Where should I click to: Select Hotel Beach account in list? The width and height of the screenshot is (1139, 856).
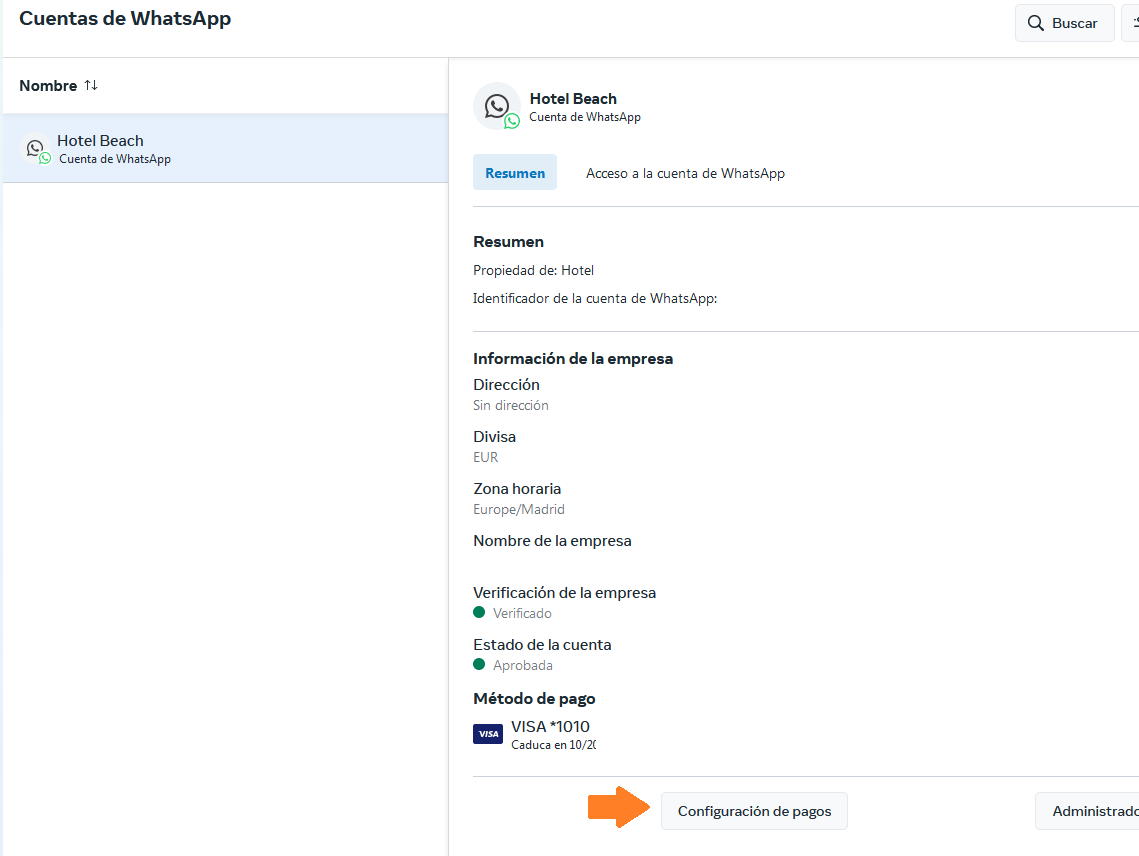coord(225,148)
